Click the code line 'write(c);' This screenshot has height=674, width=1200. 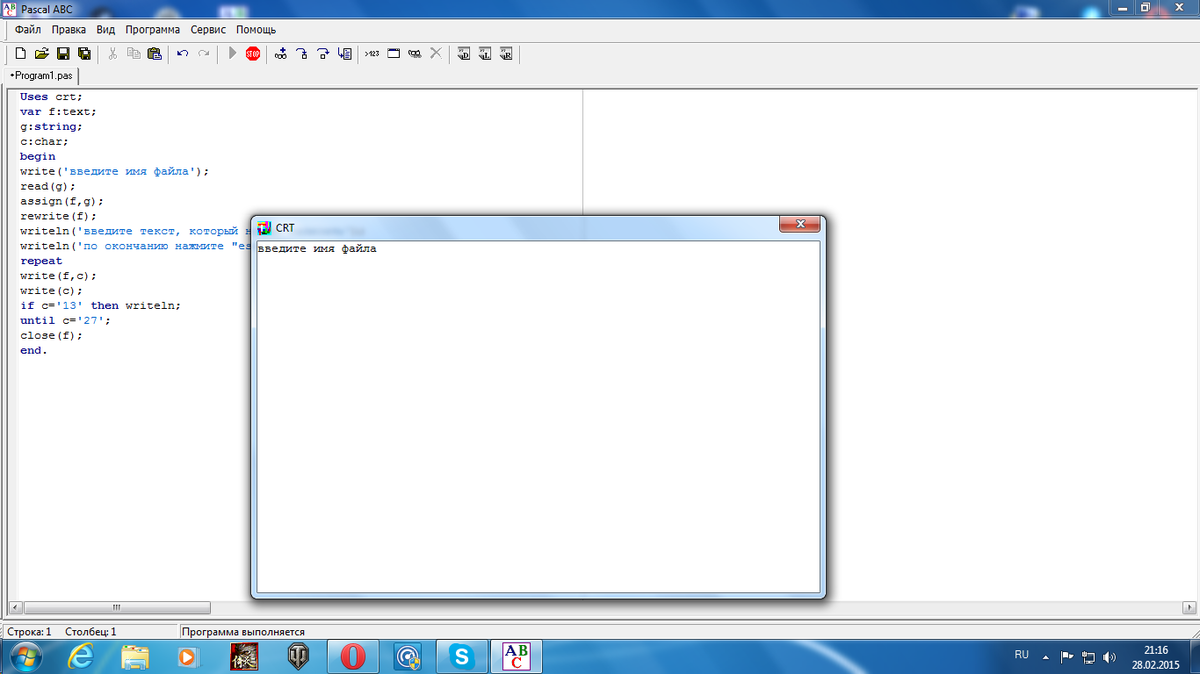coord(51,291)
